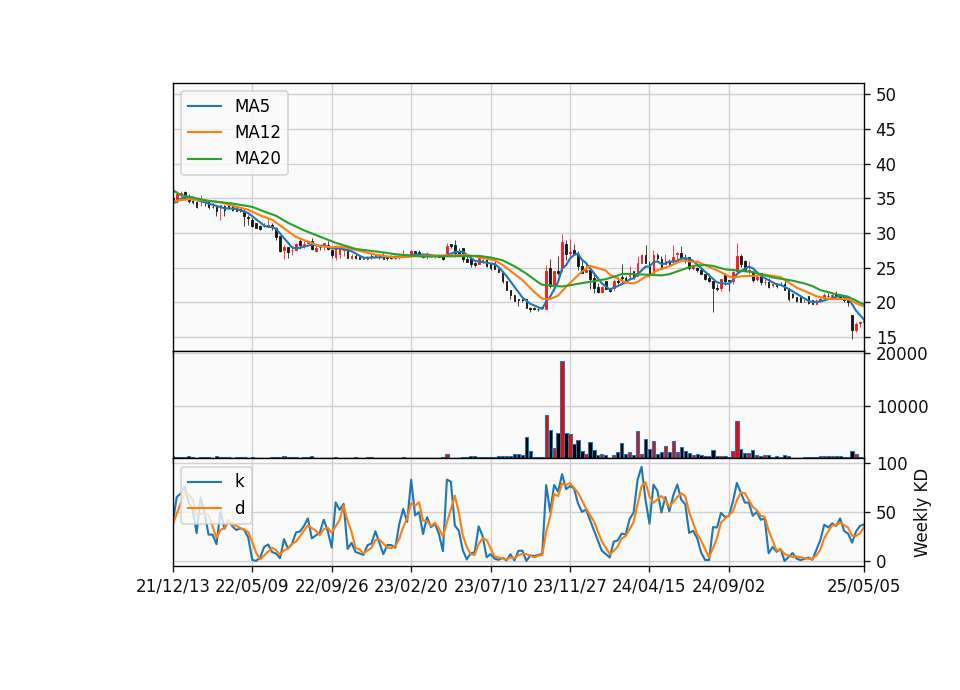Screen dimensions: 960x690
Task: Click the KD axis value 50
Action: click(885, 513)
